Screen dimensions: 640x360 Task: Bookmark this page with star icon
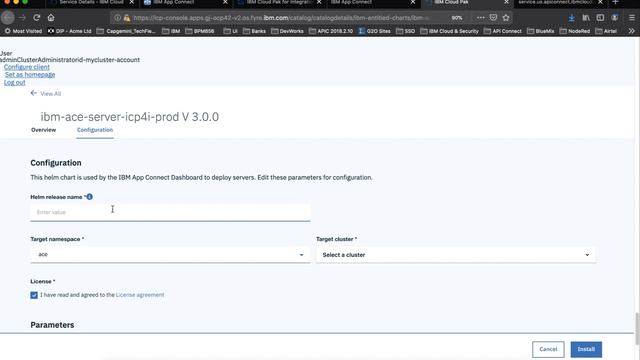[x=506, y=18]
